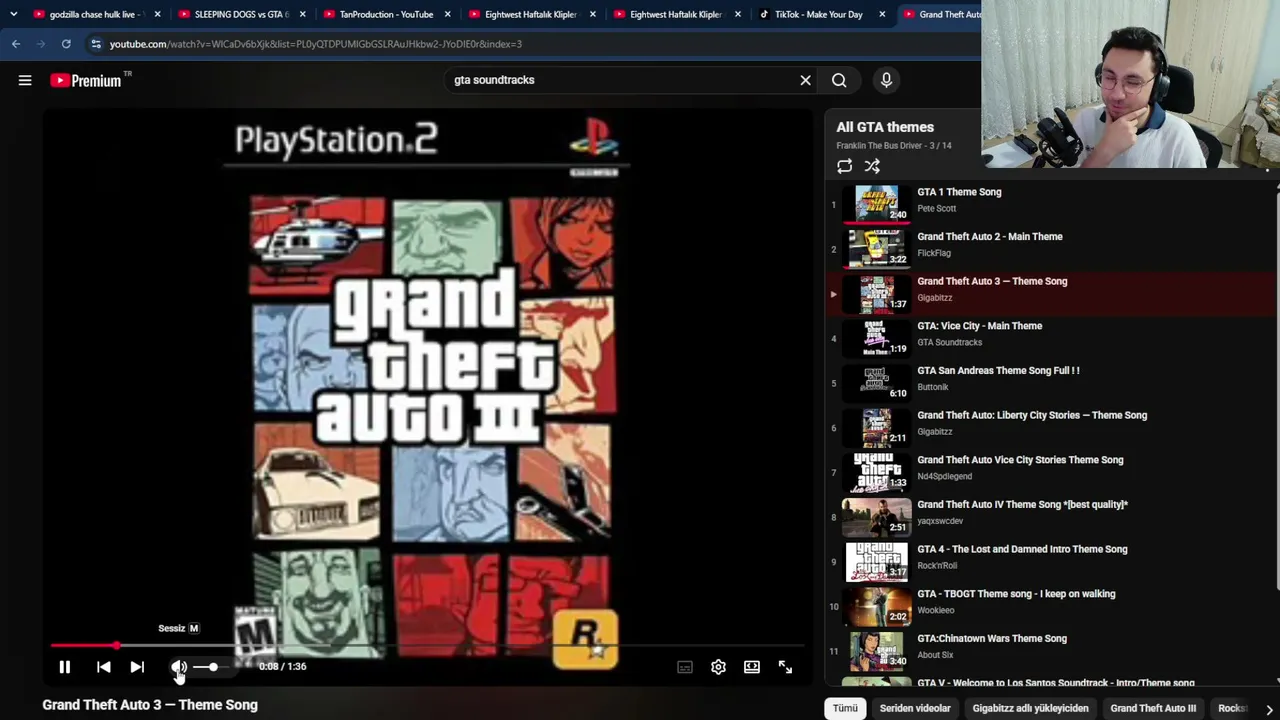Reload the YouTube page

click(x=66, y=44)
